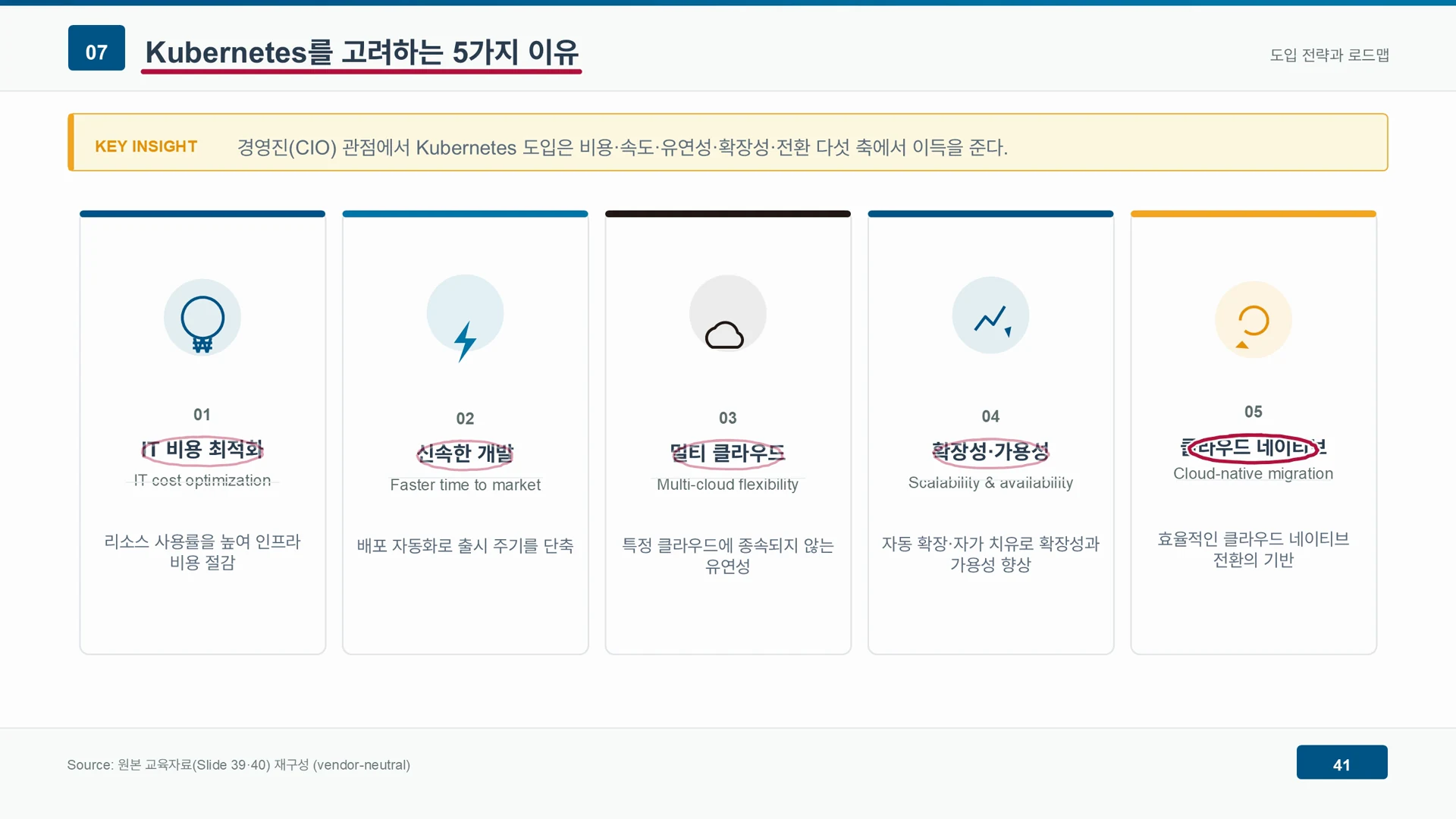
Task: Click the orange refresh cycle icon in card 05
Action: pyautogui.click(x=1252, y=326)
